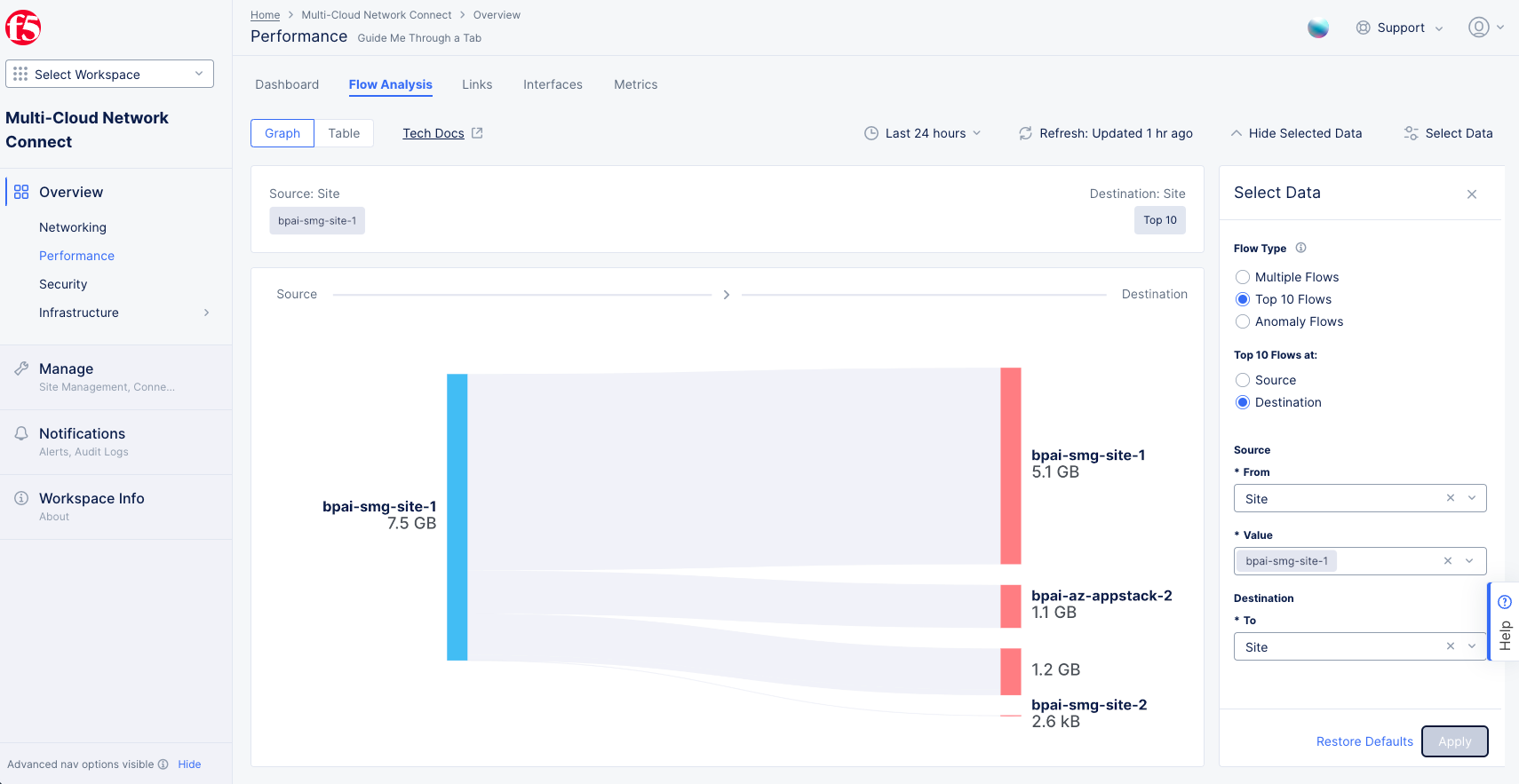1519x784 pixels.
Task: Choose Source for Top 10 Flows
Action: 1243,380
